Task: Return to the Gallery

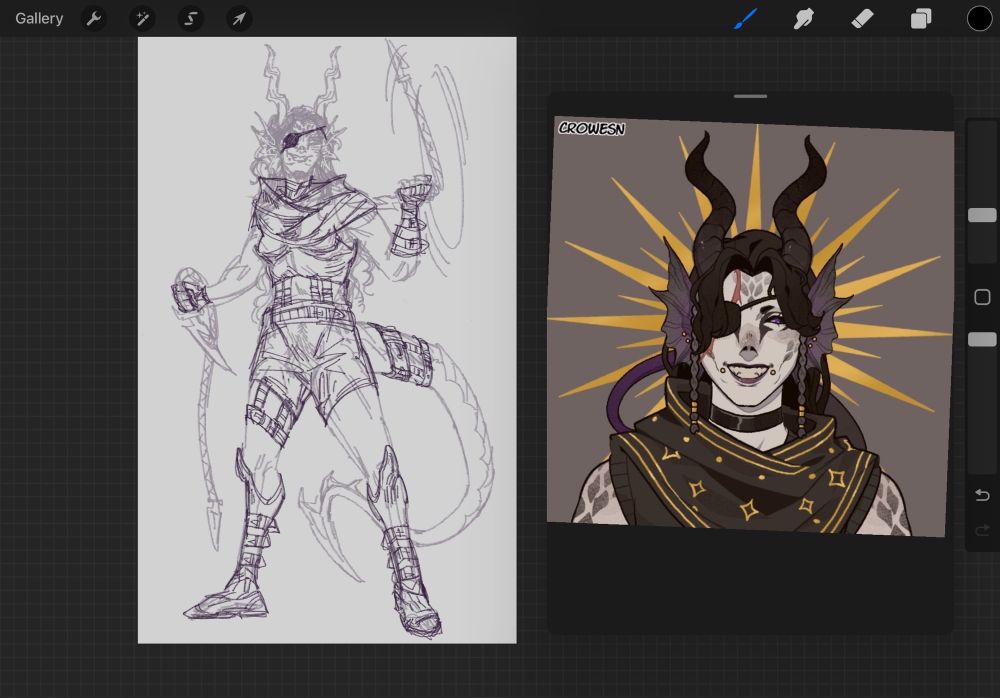Action: click(38, 18)
